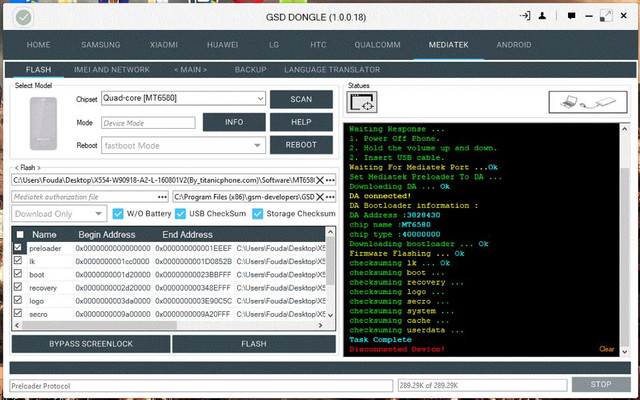
Task: Click the INFO button
Action: [x=234, y=122]
